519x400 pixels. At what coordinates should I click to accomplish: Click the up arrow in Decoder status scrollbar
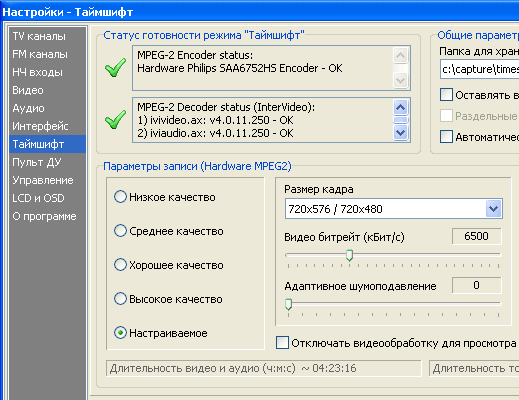400,107
